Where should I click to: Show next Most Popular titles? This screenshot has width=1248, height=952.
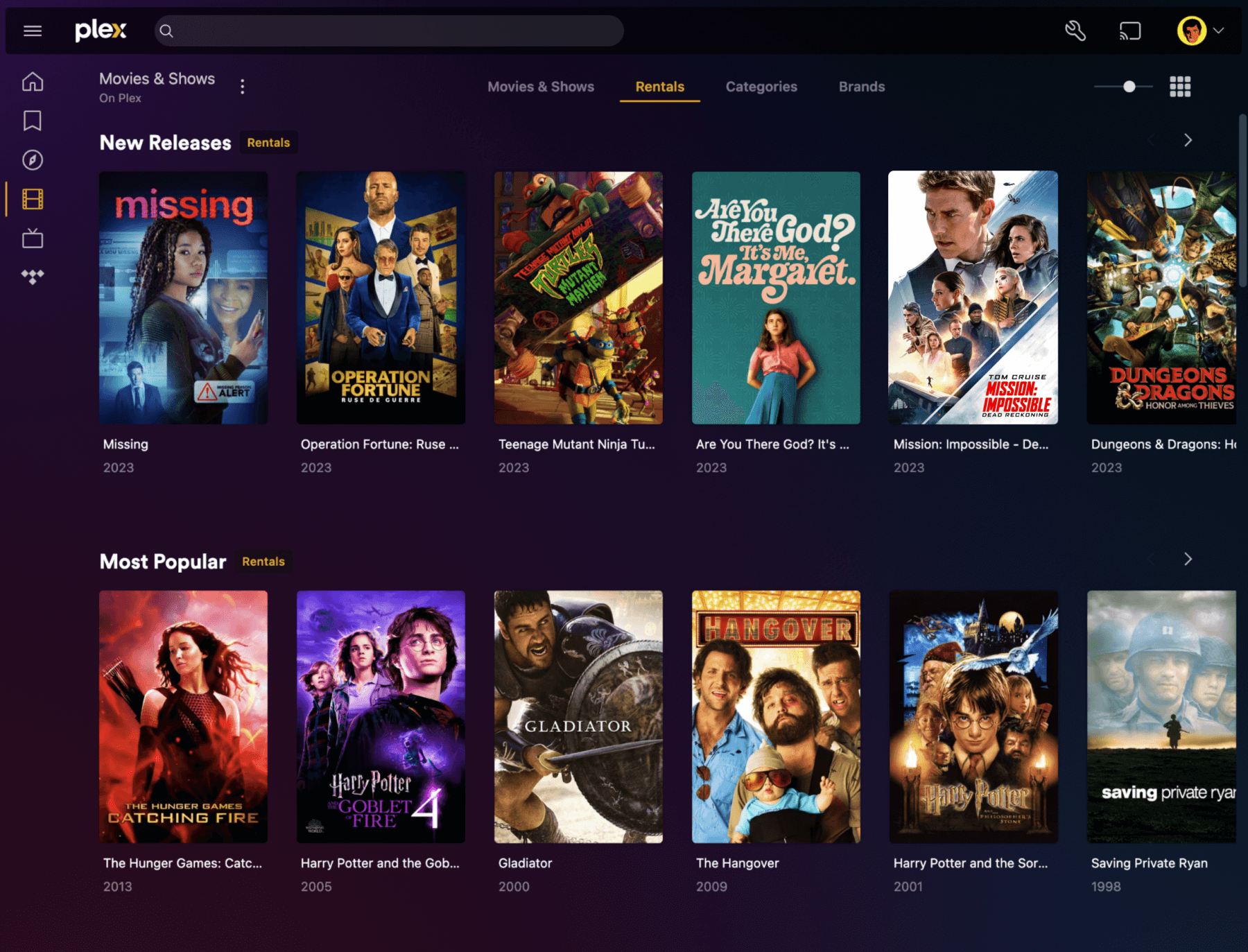(x=1188, y=559)
